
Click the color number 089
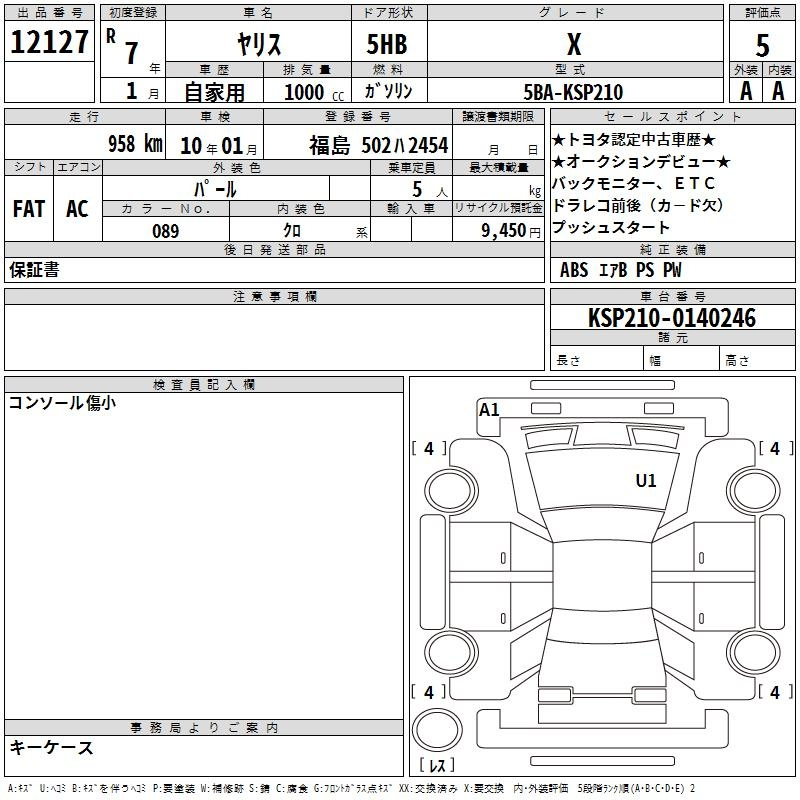(x=166, y=231)
